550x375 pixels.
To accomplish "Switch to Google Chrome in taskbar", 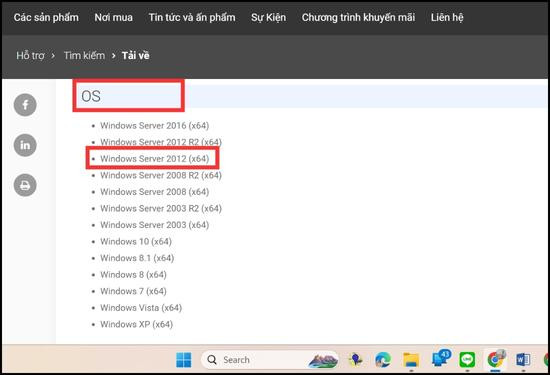I will 495,359.
